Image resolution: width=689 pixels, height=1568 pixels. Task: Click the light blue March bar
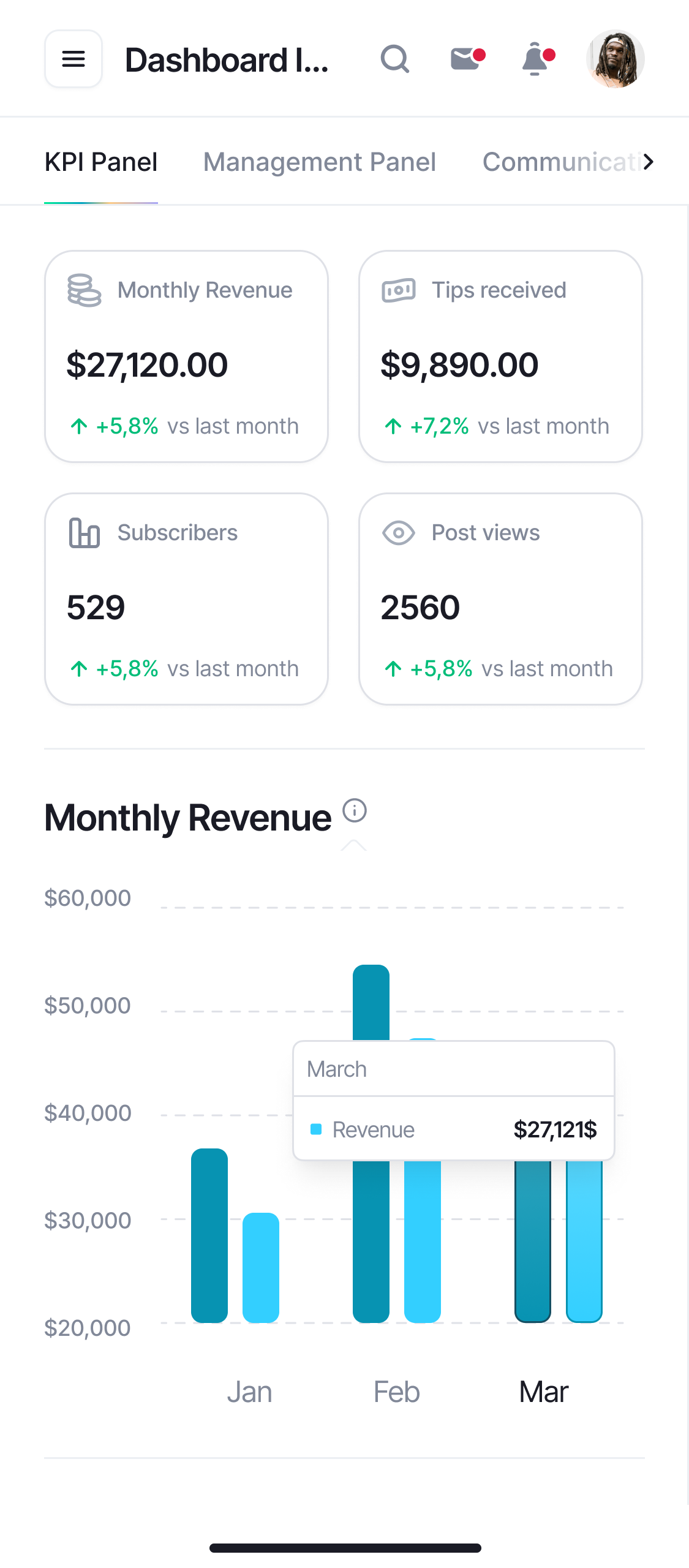pyautogui.click(x=584, y=1243)
